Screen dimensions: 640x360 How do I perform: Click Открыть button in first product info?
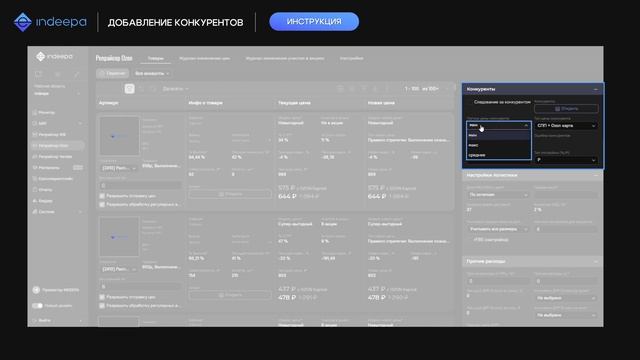(230, 194)
